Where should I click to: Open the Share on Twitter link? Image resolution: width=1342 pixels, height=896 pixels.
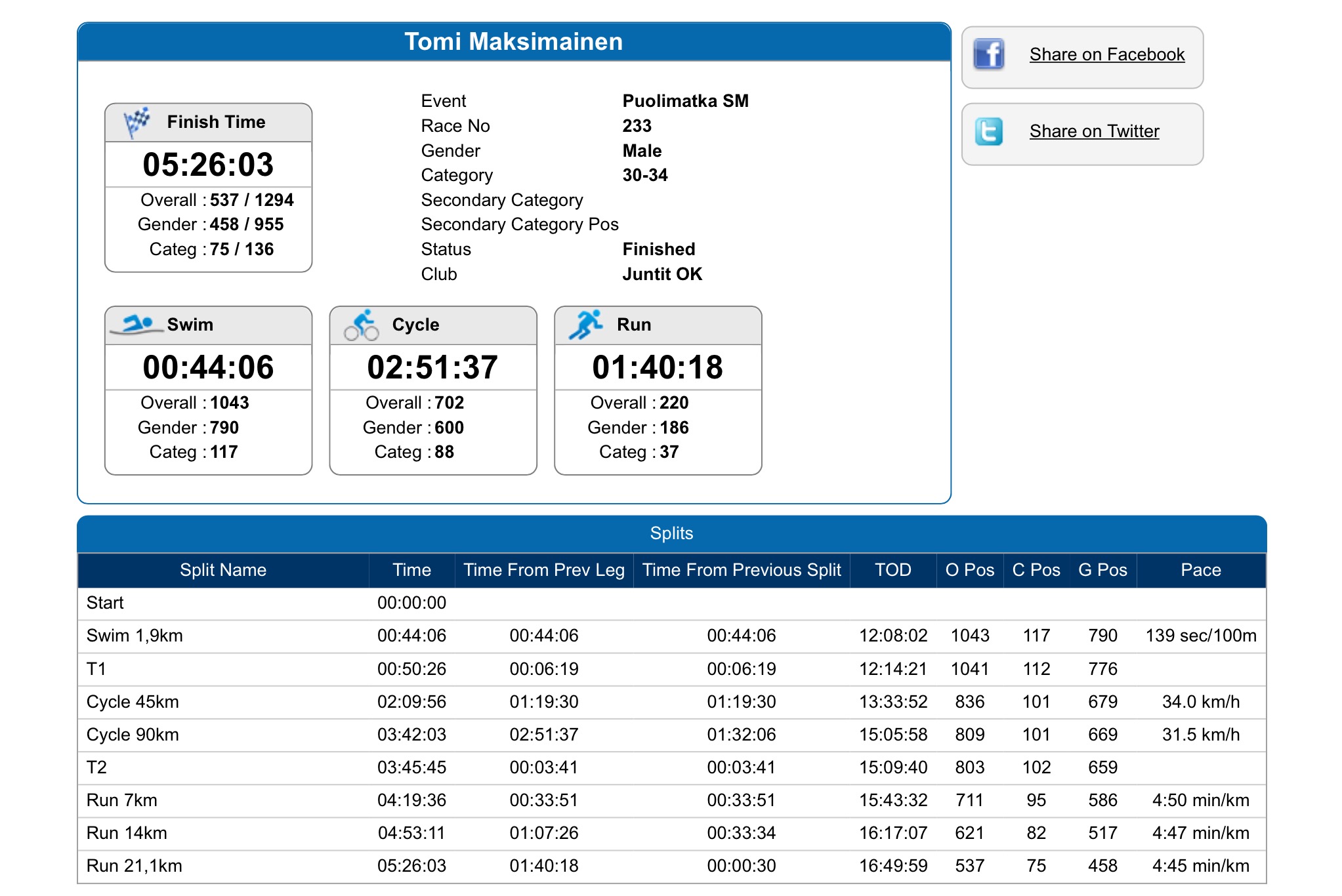[1093, 131]
